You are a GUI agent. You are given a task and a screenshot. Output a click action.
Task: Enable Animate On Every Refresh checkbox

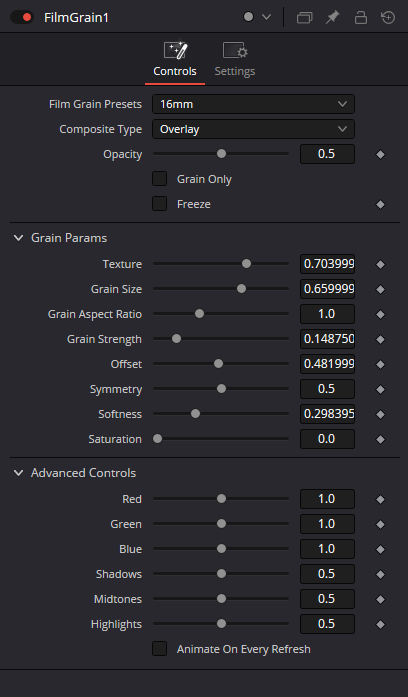click(x=160, y=649)
